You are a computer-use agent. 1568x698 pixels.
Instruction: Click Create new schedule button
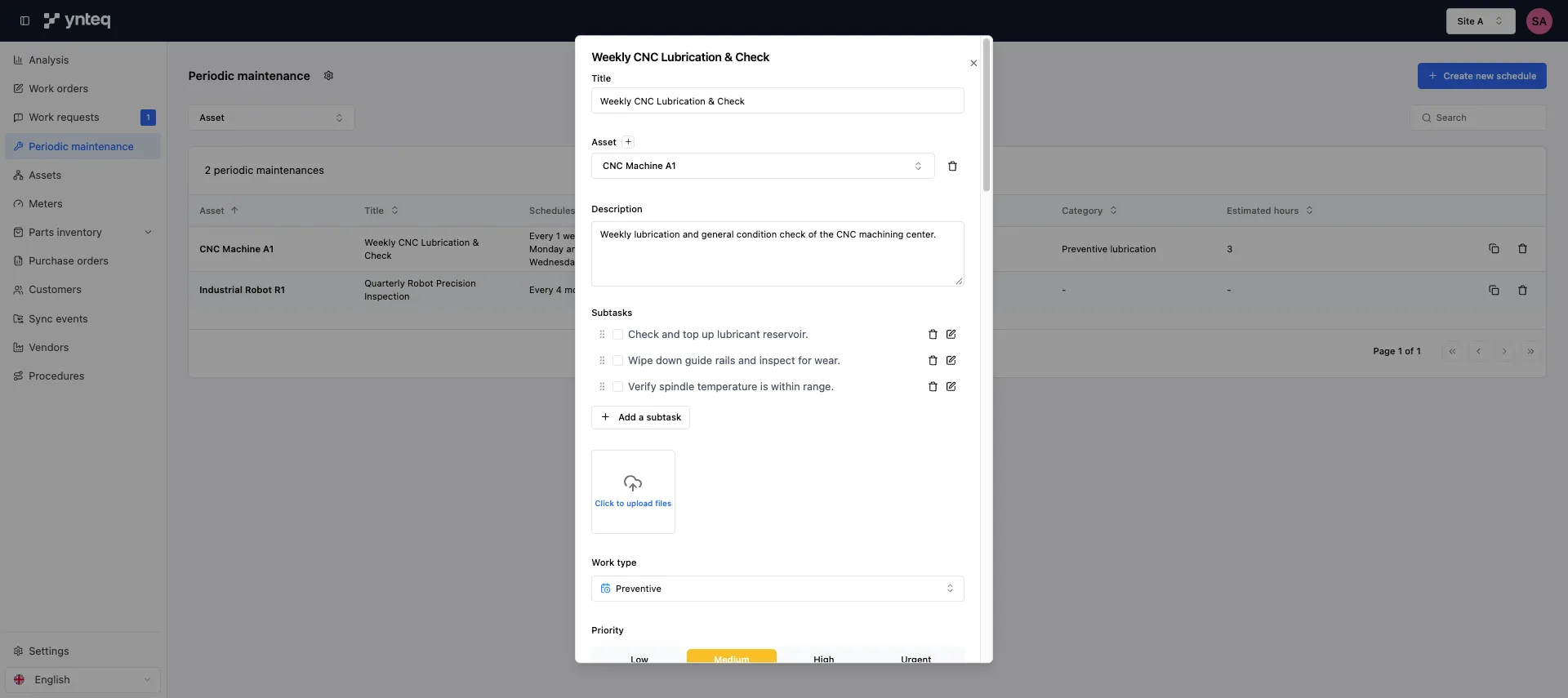(x=1481, y=76)
